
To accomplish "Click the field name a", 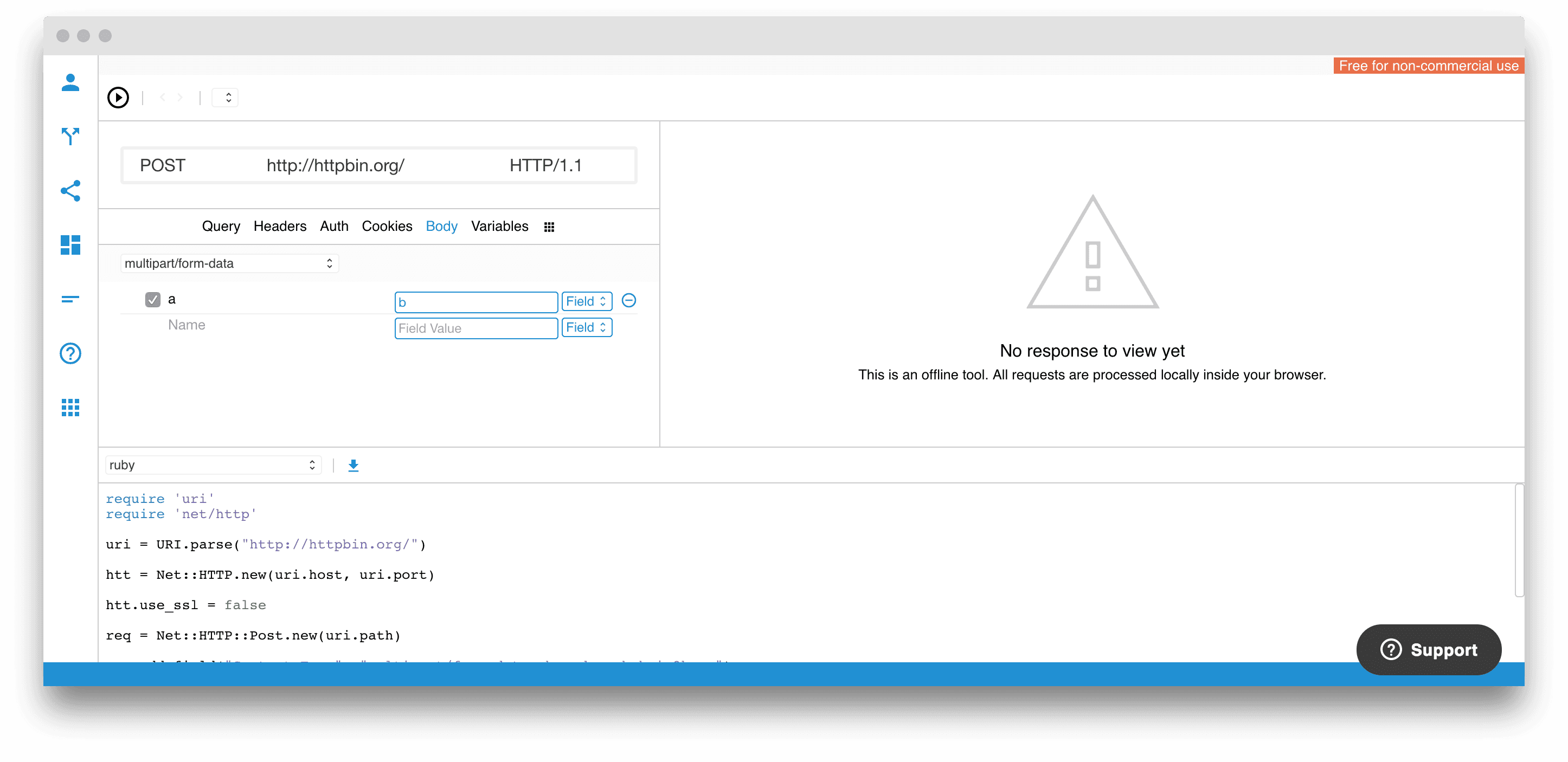I will (172, 300).
